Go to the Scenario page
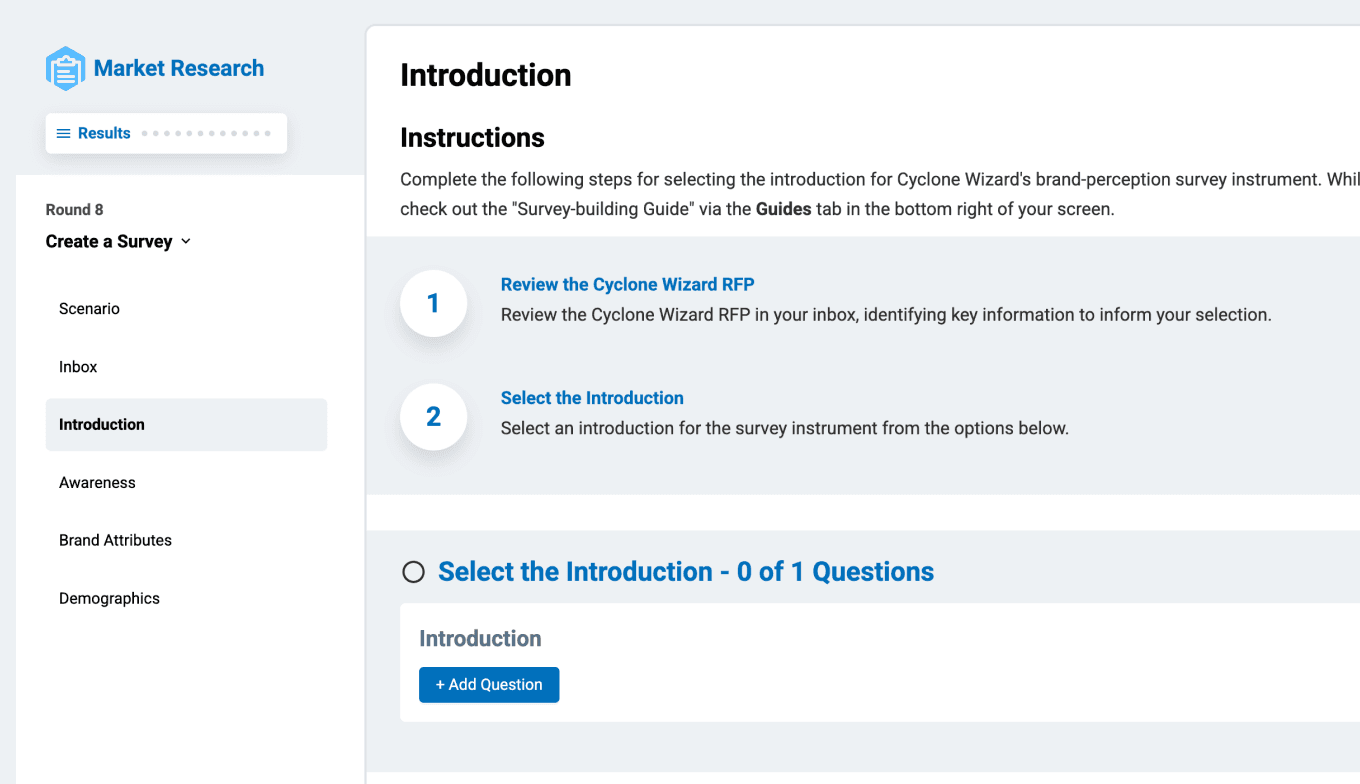 (89, 309)
